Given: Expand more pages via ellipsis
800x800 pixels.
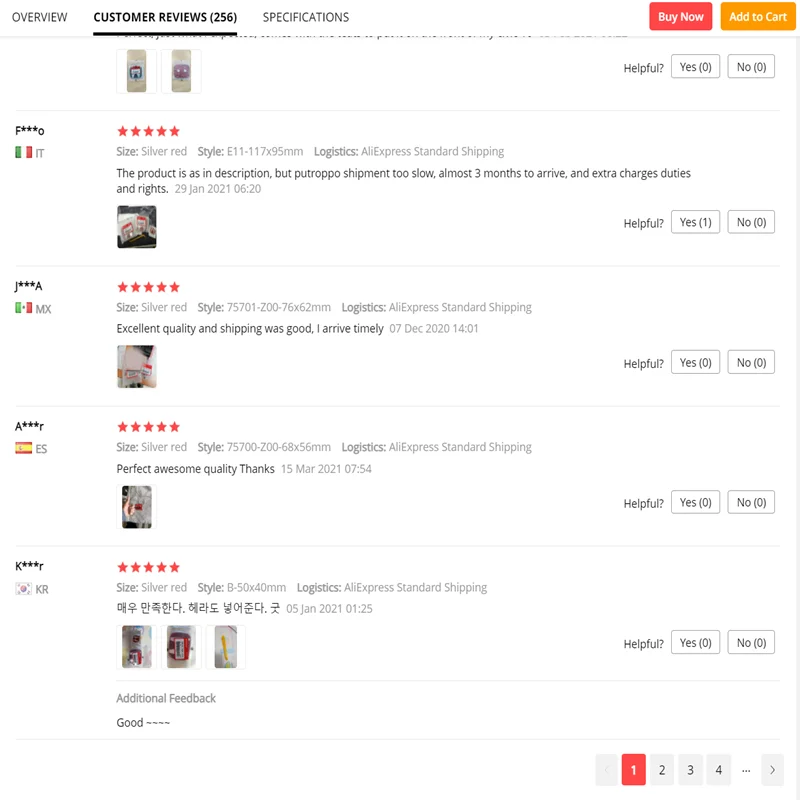Looking at the screenshot, I should point(746,770).
